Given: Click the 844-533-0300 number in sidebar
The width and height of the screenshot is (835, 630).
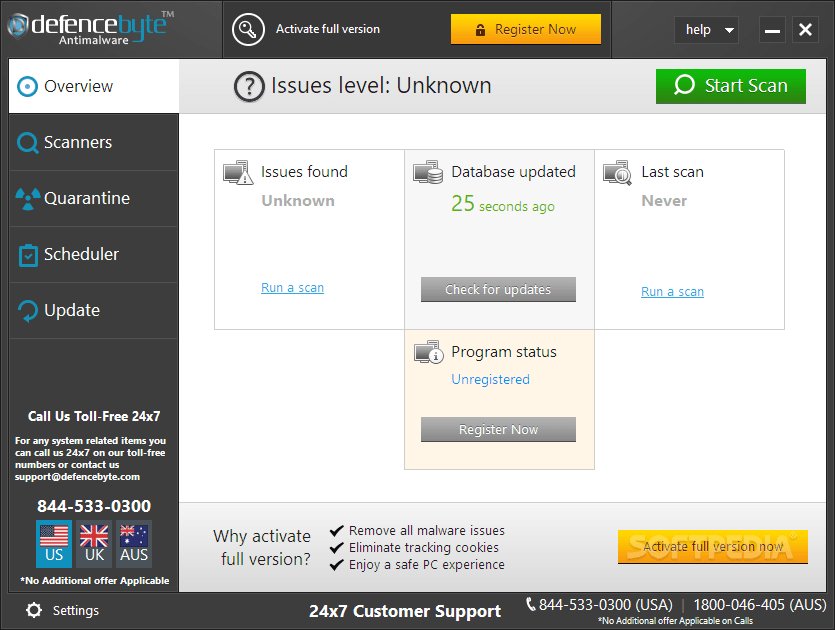Looking at the screenshot, I should (94, 506).
